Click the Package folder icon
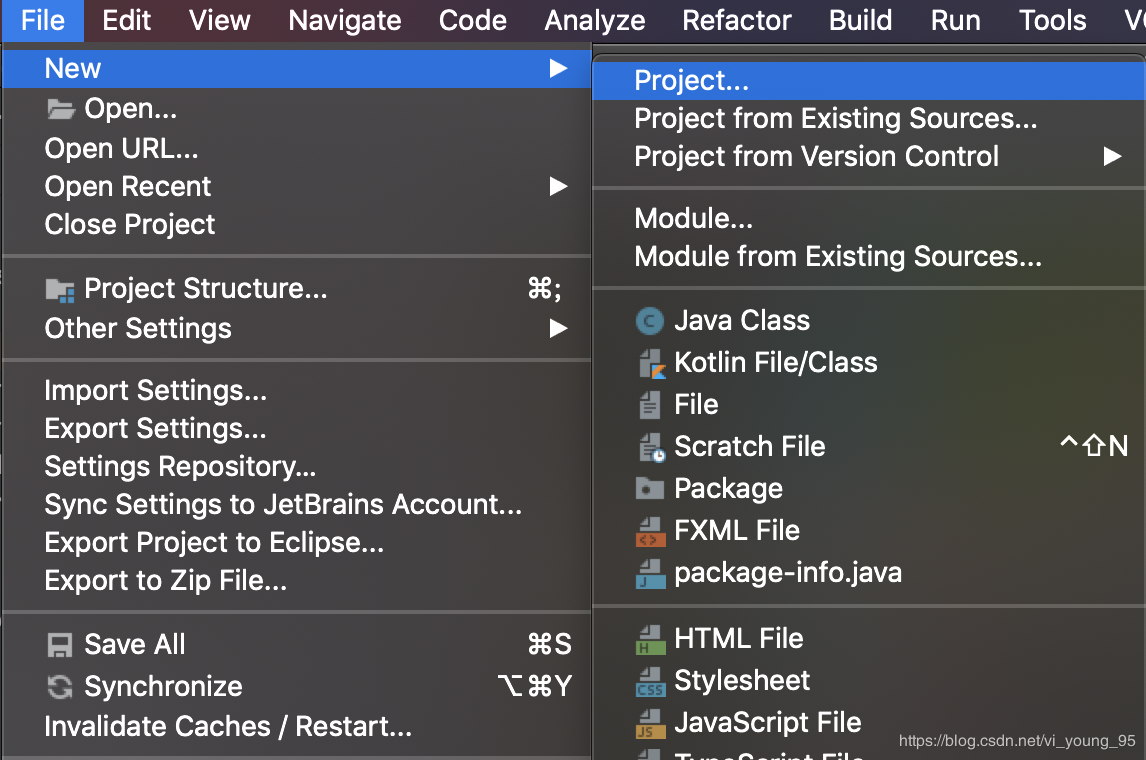The image size is (1146, 760). 650,489
